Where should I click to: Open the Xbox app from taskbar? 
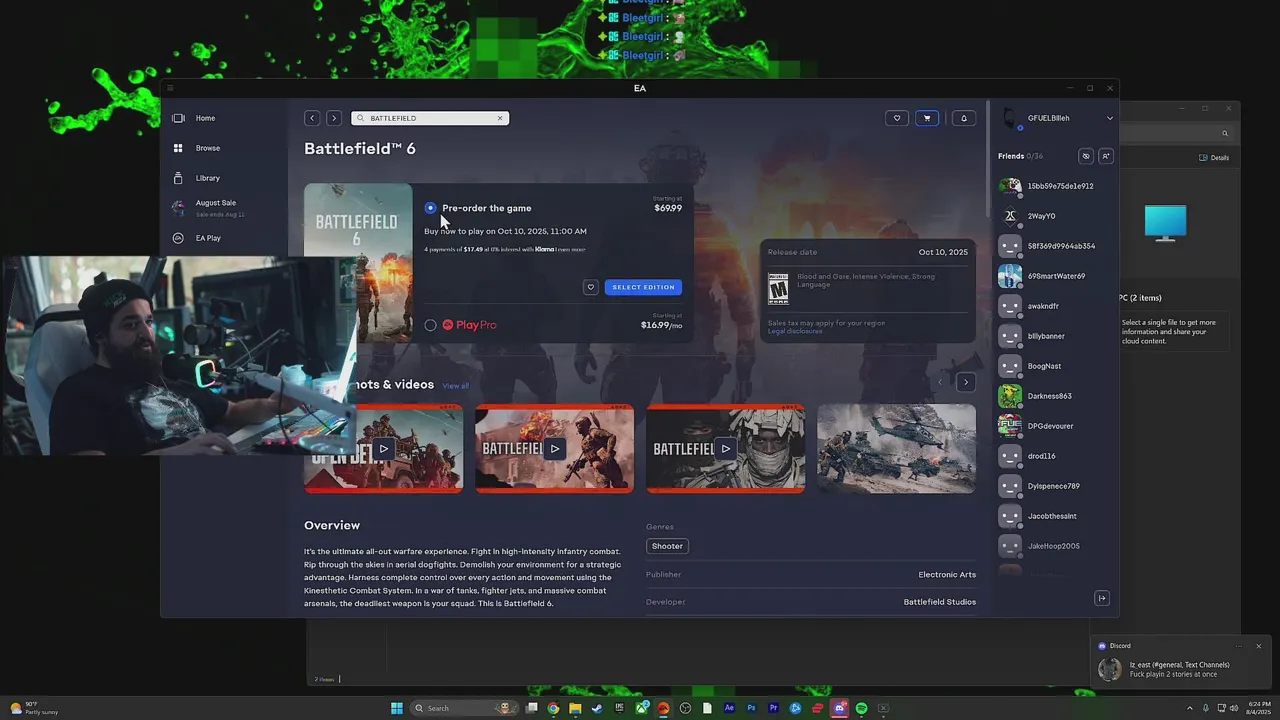click(x=641, y=708)
